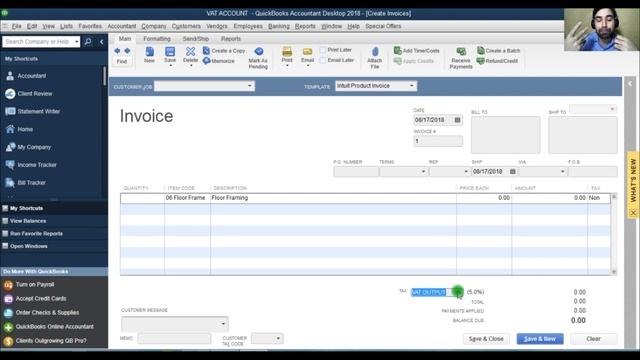Click the P.O. Number field
640x360 pixels.
(356, 172)
